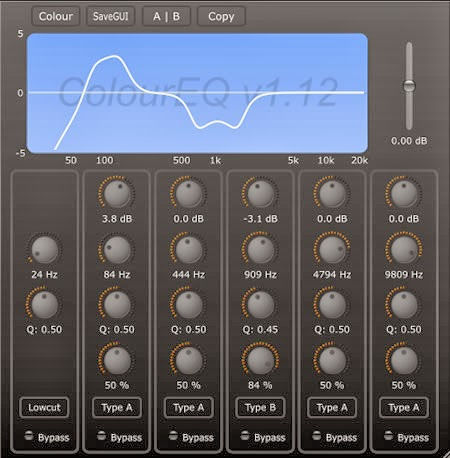The height and width of the screenshot is (458, 450).
Task: Click the SaveGUI button
Action: (x=111, y=16)
